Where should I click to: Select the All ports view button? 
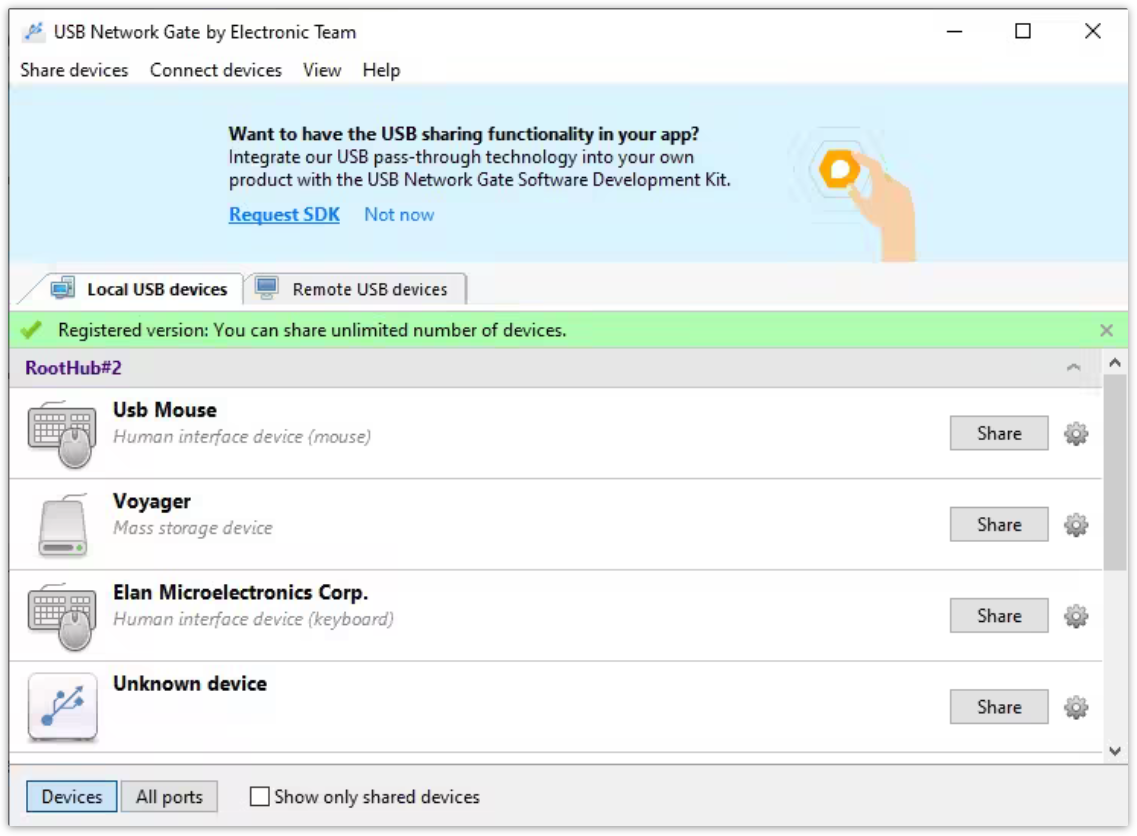point(169,796)
